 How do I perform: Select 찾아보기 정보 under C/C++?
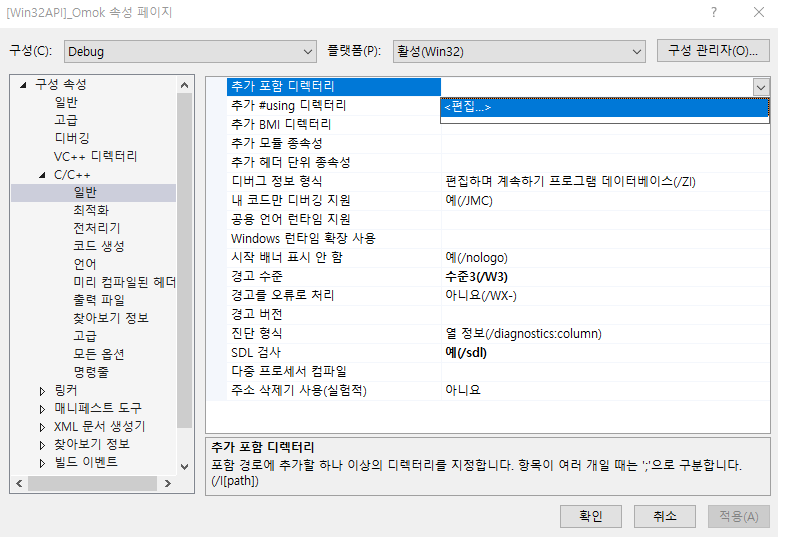(x=111, y=318)
